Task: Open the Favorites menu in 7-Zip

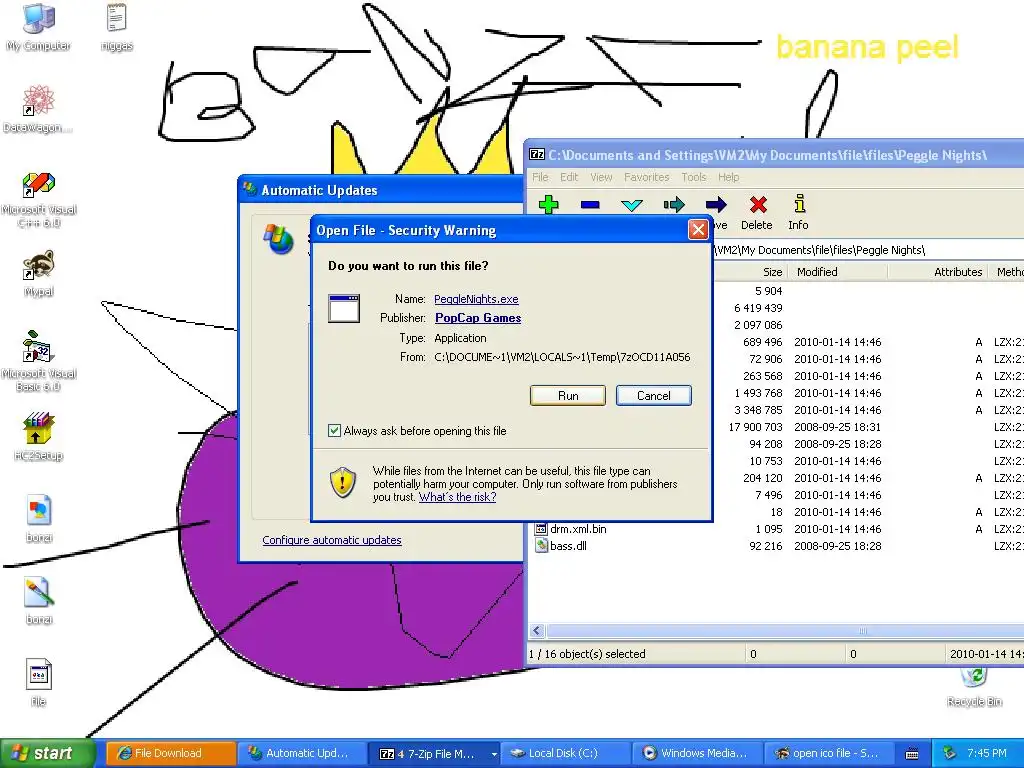Action: 646,177
